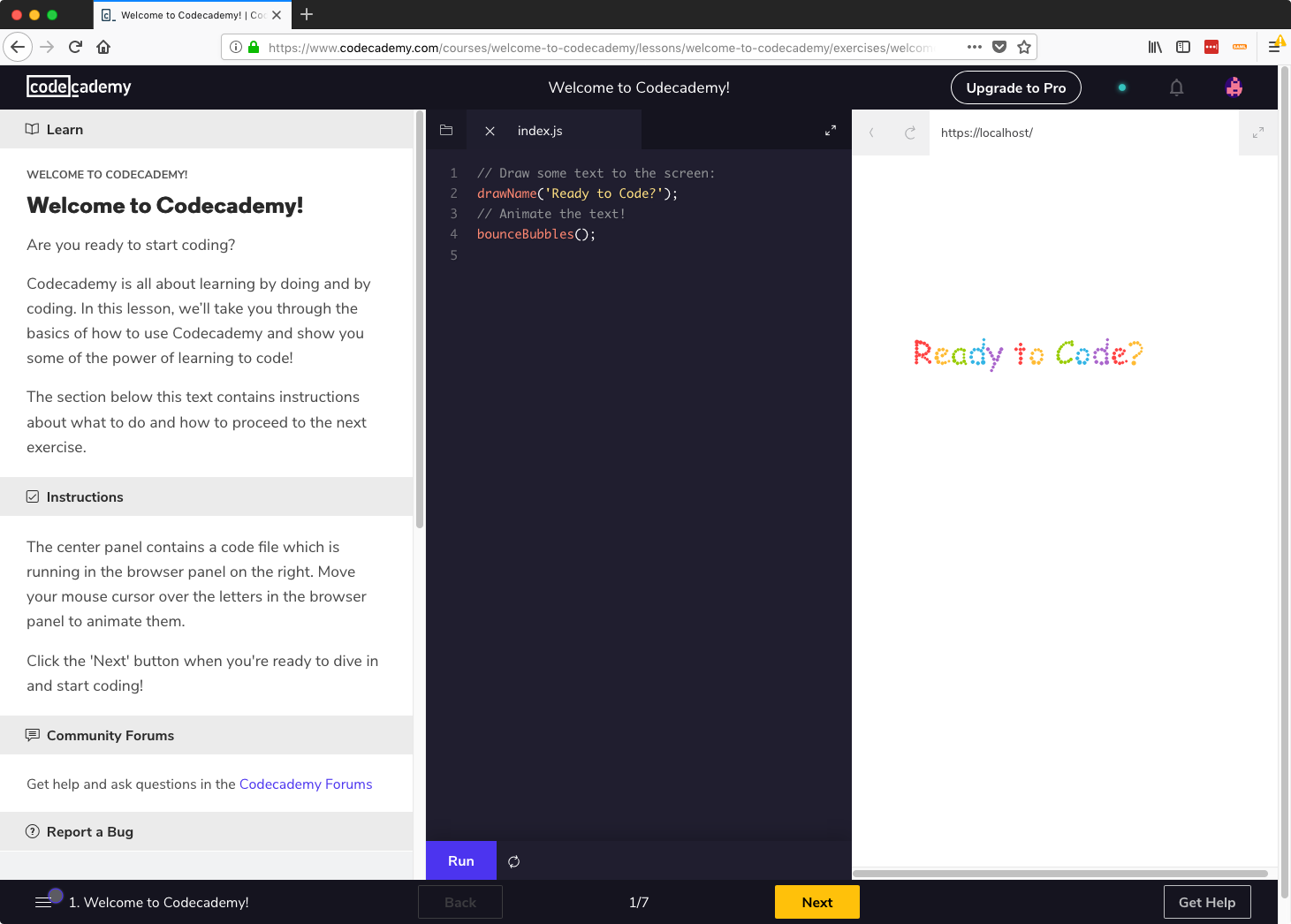
Task: Open Get Help
Action: (x=1207, y=902)
